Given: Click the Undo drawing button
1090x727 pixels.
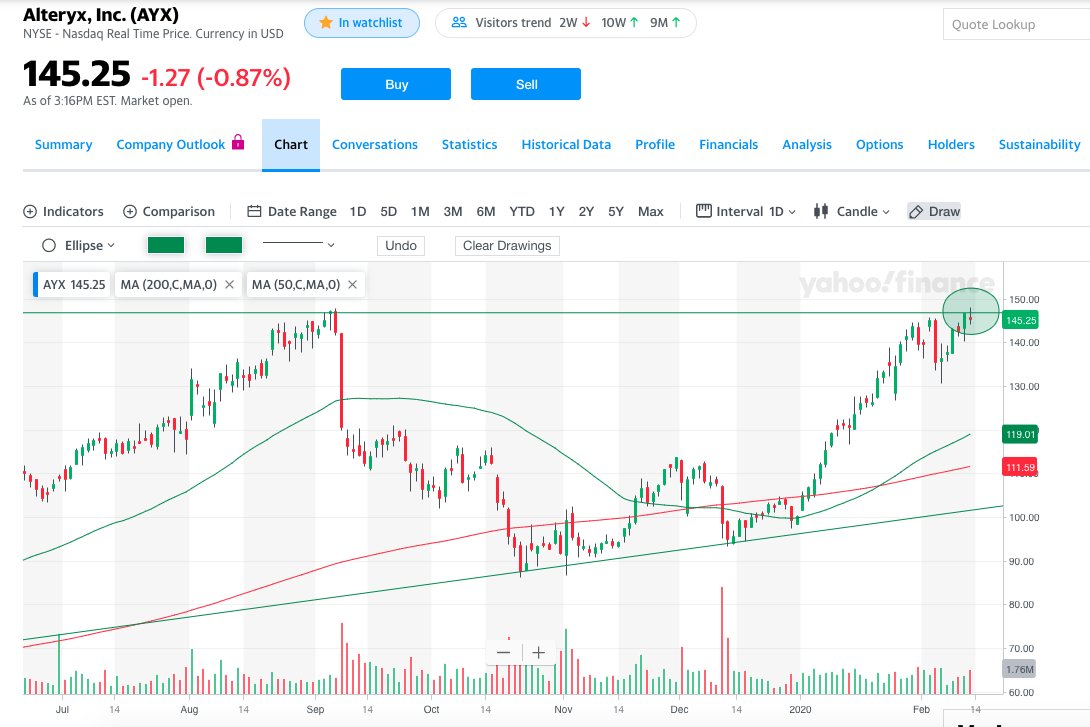Looking at the screenshot, I should click(x=400, y=245).
